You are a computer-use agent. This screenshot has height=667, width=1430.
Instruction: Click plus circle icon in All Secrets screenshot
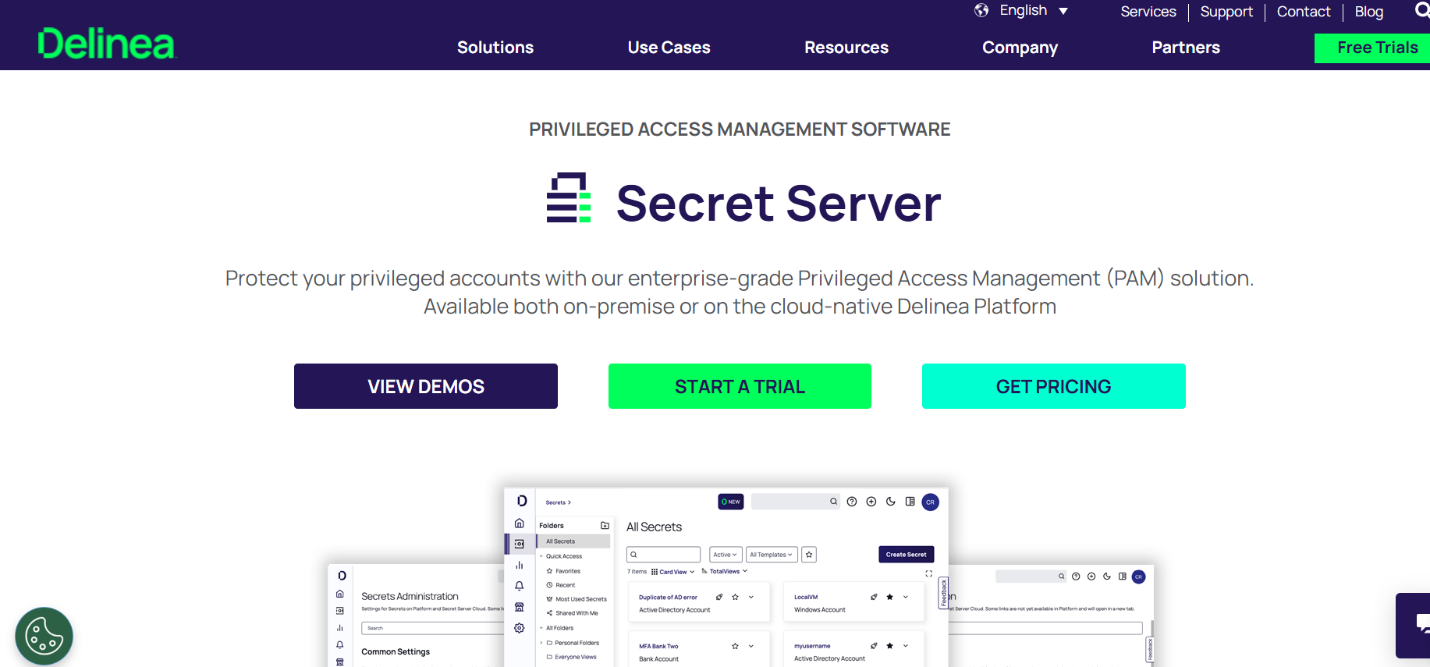tap(871, 502)
